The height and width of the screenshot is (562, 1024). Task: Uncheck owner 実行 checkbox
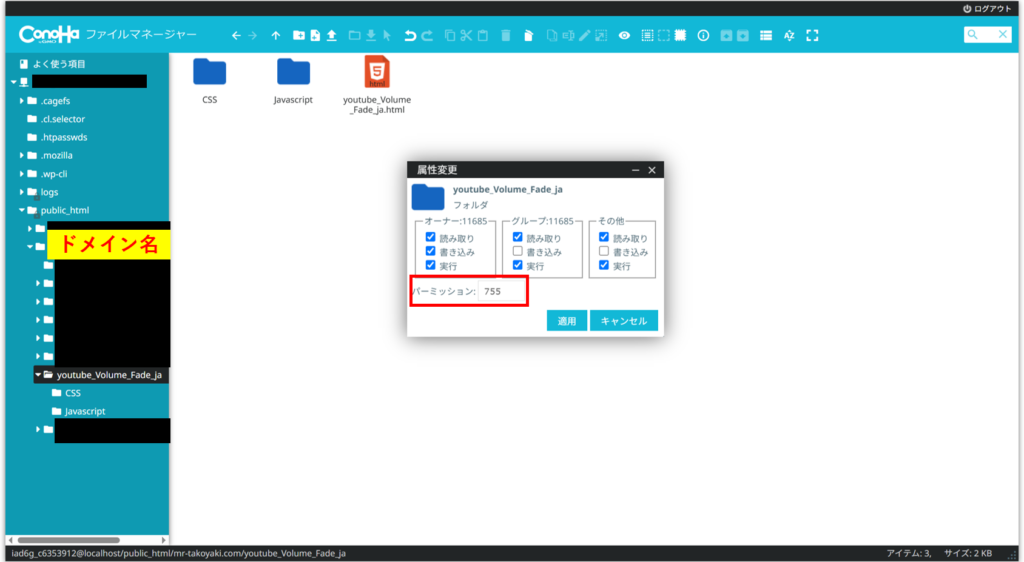(x=430, y=265)
